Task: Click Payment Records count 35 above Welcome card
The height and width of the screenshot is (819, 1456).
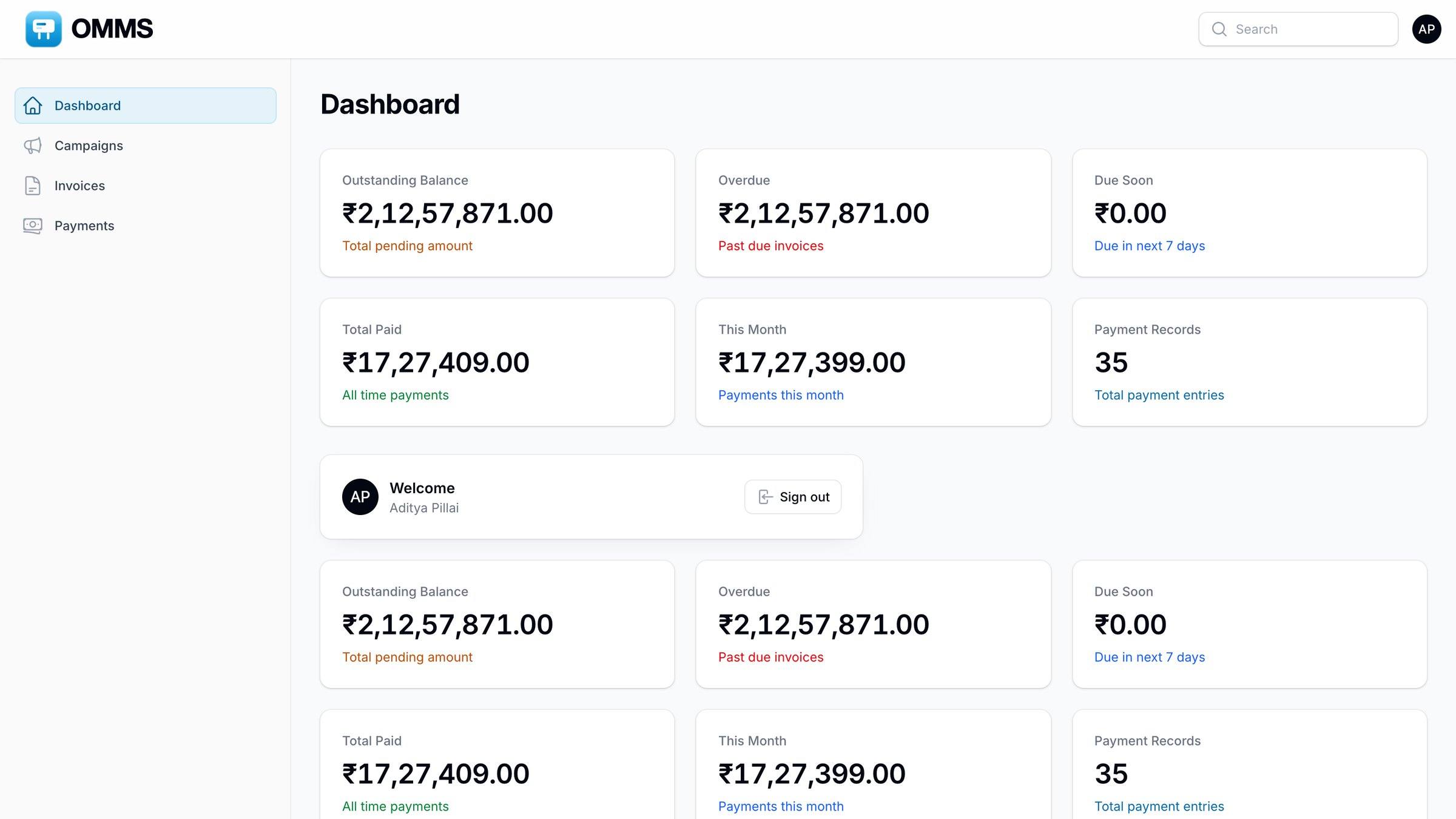Action: 1111,362
